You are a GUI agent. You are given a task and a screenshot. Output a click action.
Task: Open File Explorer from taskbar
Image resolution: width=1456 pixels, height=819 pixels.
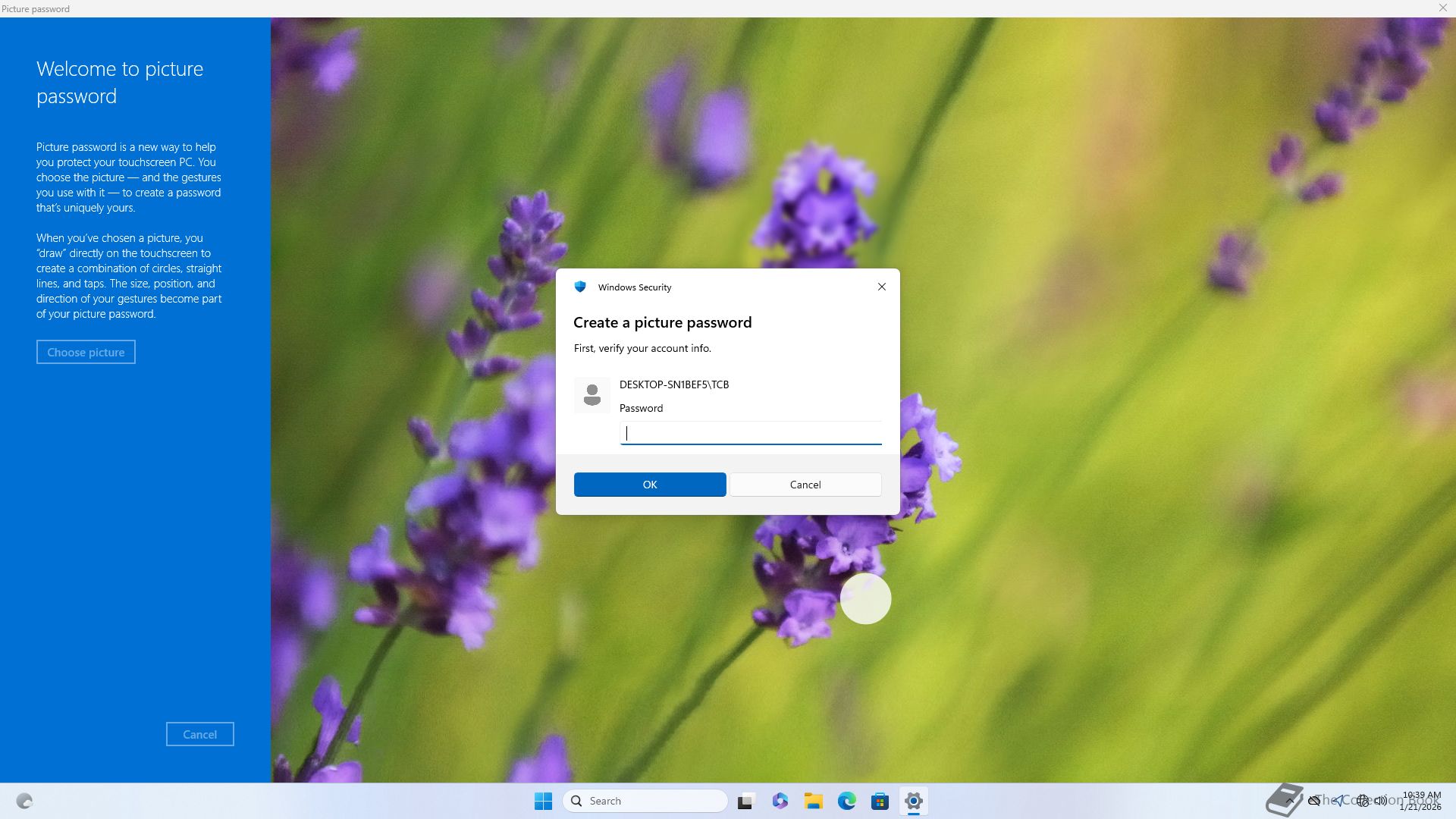point(814,801)
